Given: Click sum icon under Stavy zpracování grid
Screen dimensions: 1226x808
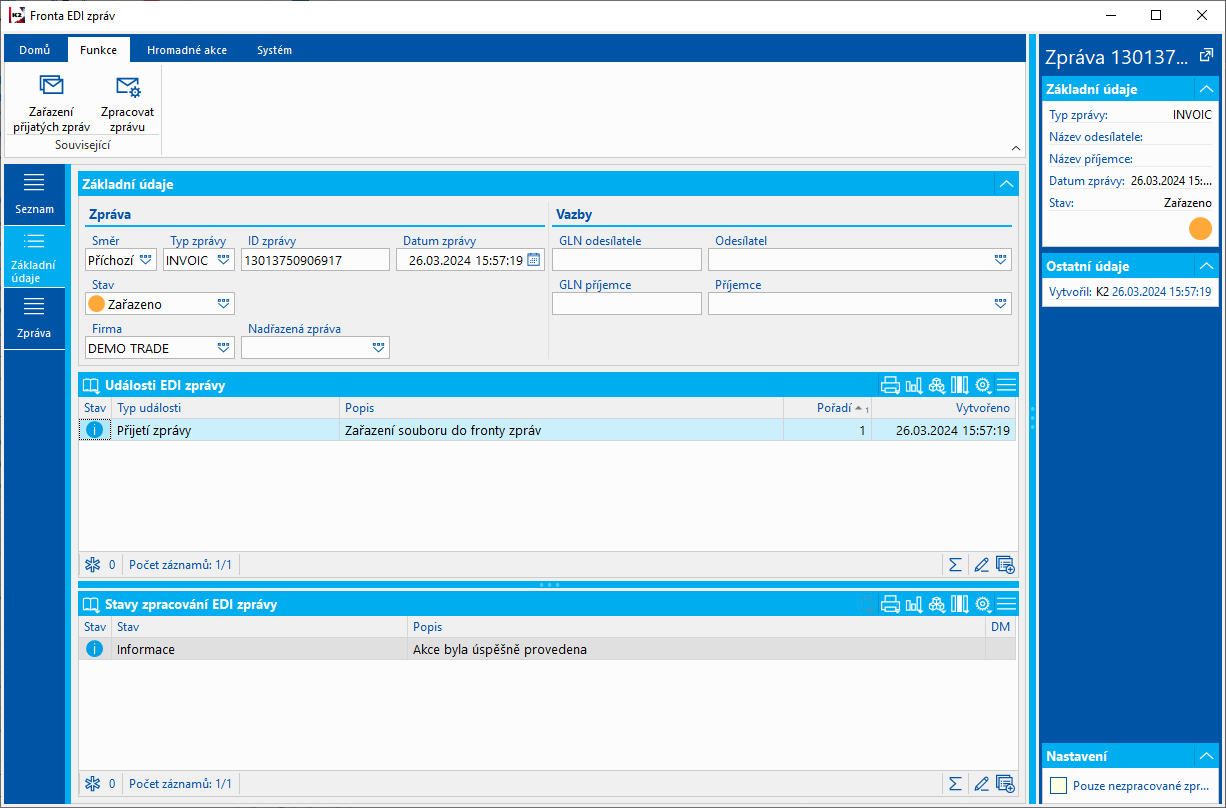Looking at the screenshot, I should point(955,784).
